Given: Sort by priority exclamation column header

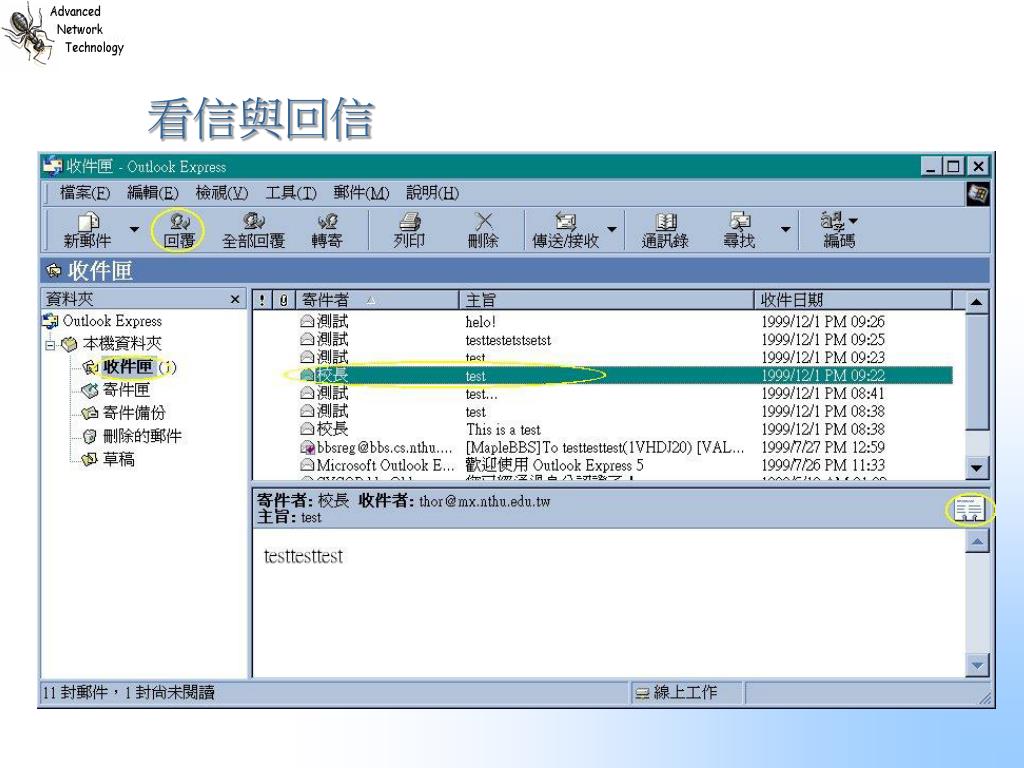Looking at the screenshot, I should pos(262,300).
